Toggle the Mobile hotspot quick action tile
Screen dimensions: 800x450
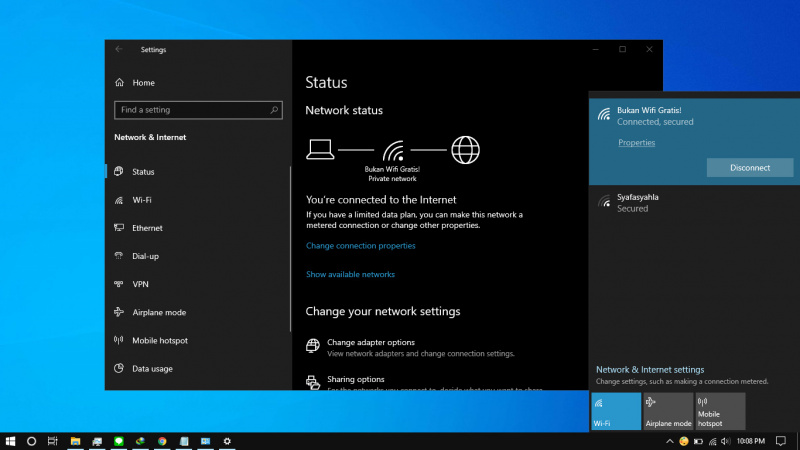[720, 411]
